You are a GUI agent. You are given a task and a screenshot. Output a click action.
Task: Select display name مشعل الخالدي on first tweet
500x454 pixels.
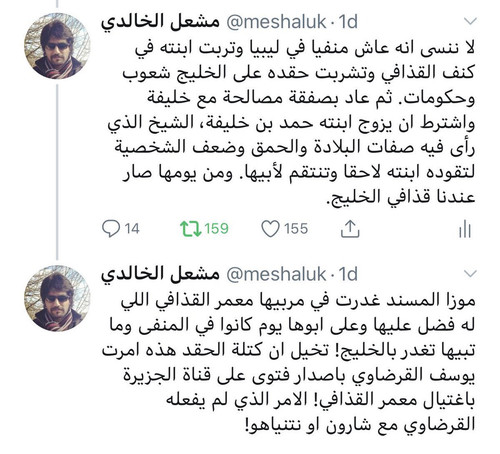pos(161,22)
